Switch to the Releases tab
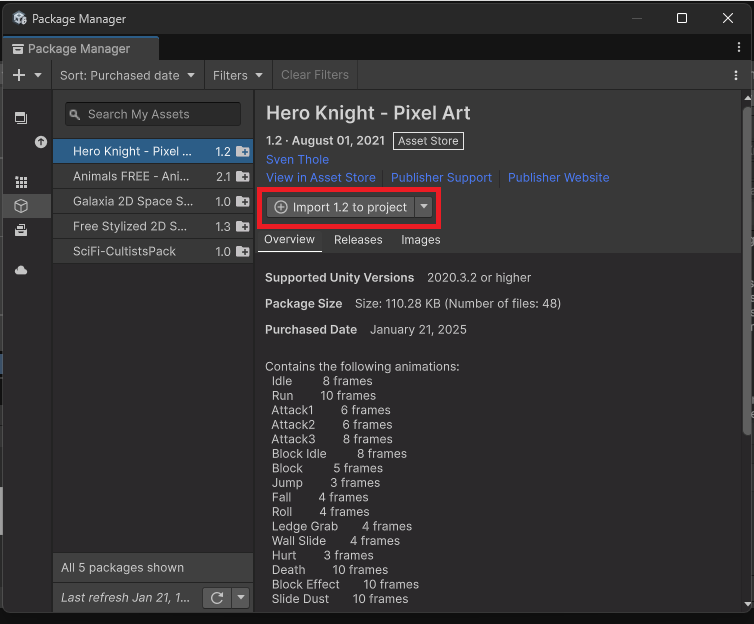The height and width of the screenshot is (624, 754). (x=358, y=240)
